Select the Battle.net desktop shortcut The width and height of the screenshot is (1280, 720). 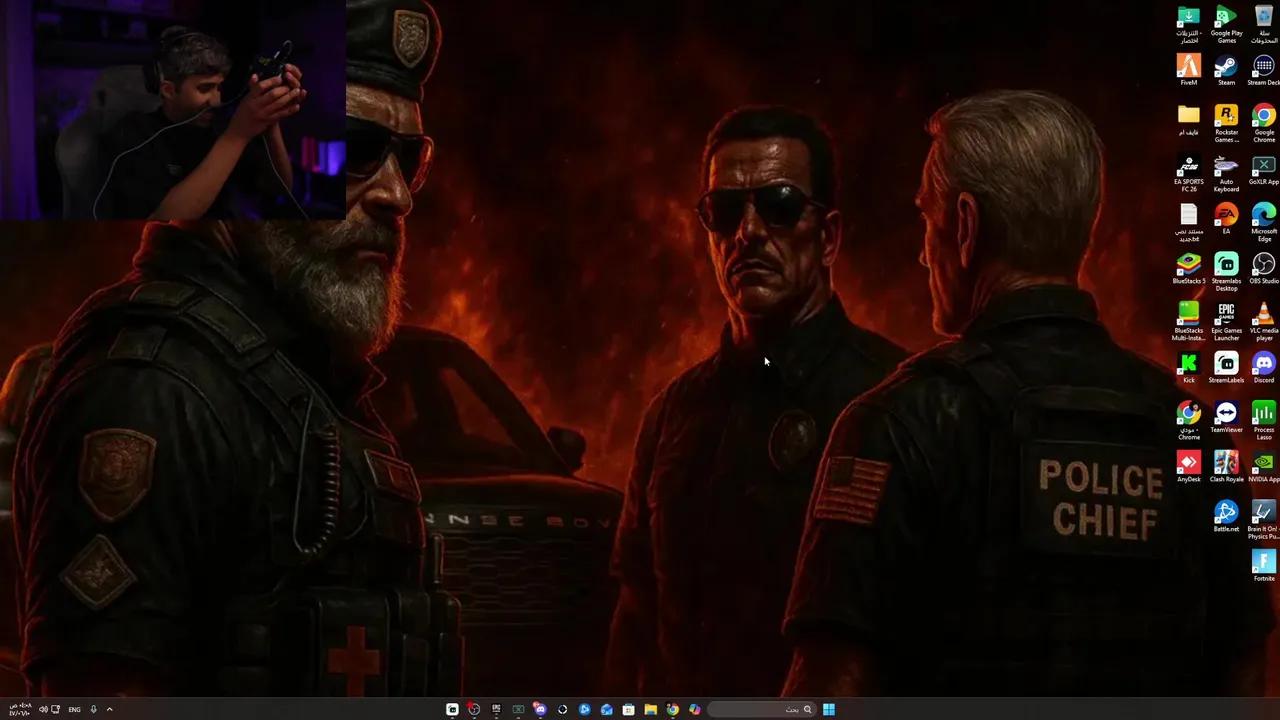click(x=1226, y=515)
